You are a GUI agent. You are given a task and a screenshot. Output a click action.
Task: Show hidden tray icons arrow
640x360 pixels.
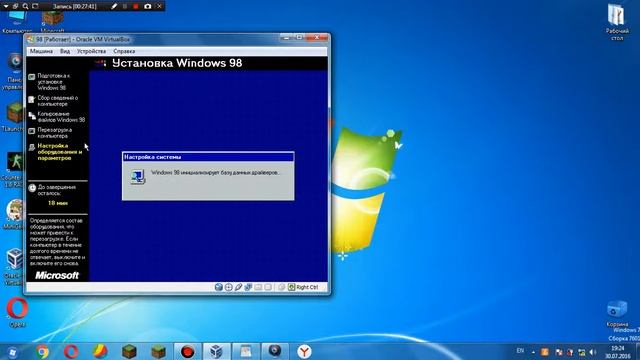point(533,352)
